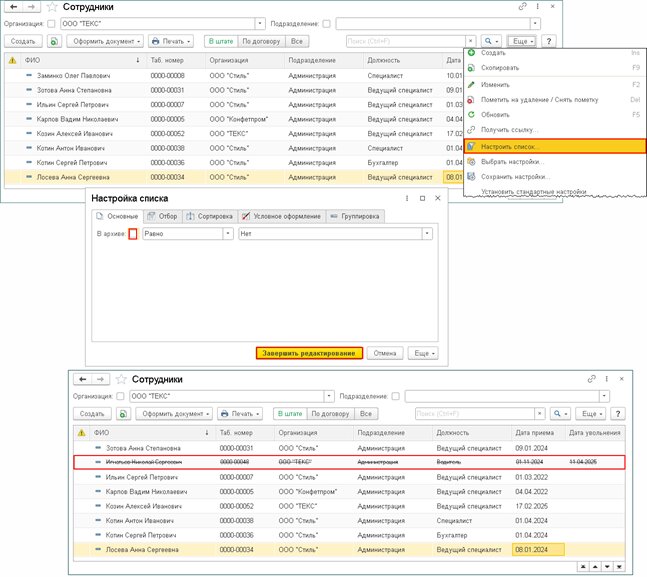Jump to last record in bottom list
The width and height of the screenshot is (647, 577).
point(619,567)
